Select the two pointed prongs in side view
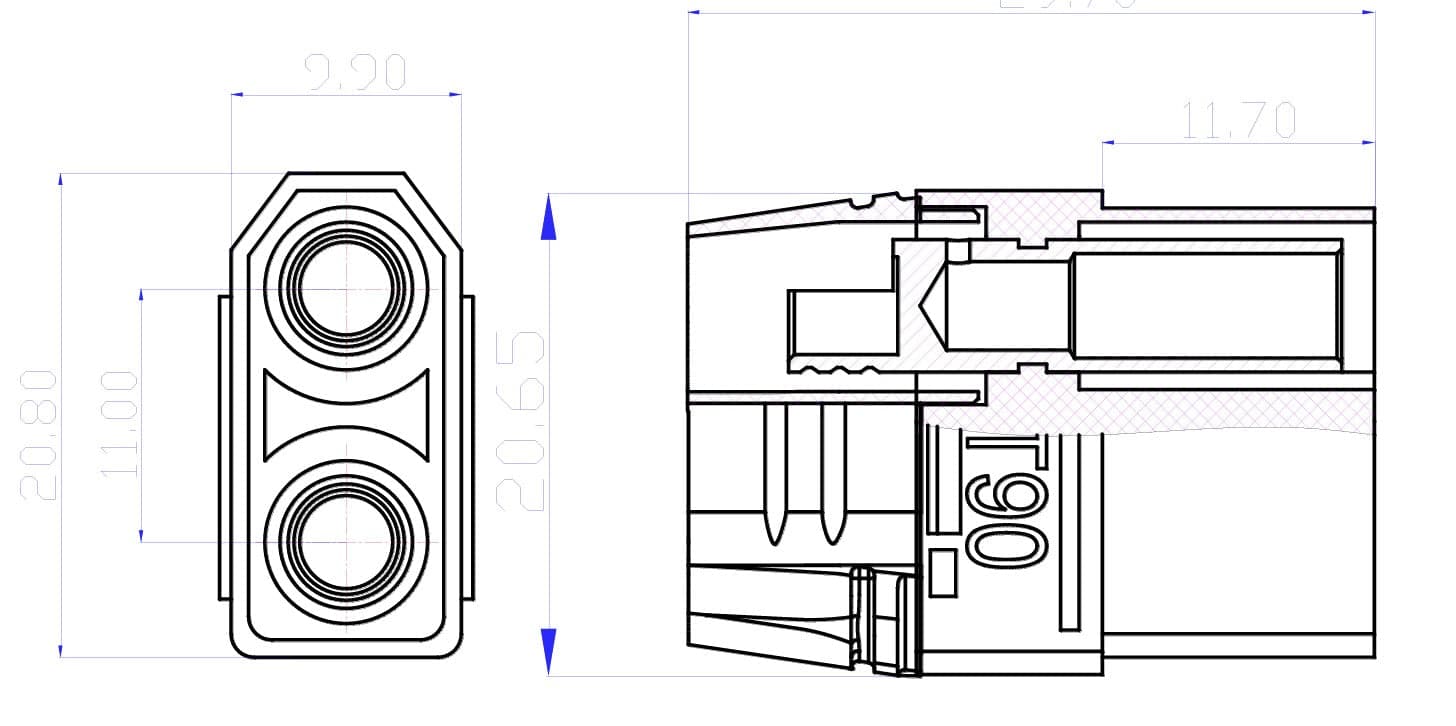1456x726 pixels. tap(805, 475)
